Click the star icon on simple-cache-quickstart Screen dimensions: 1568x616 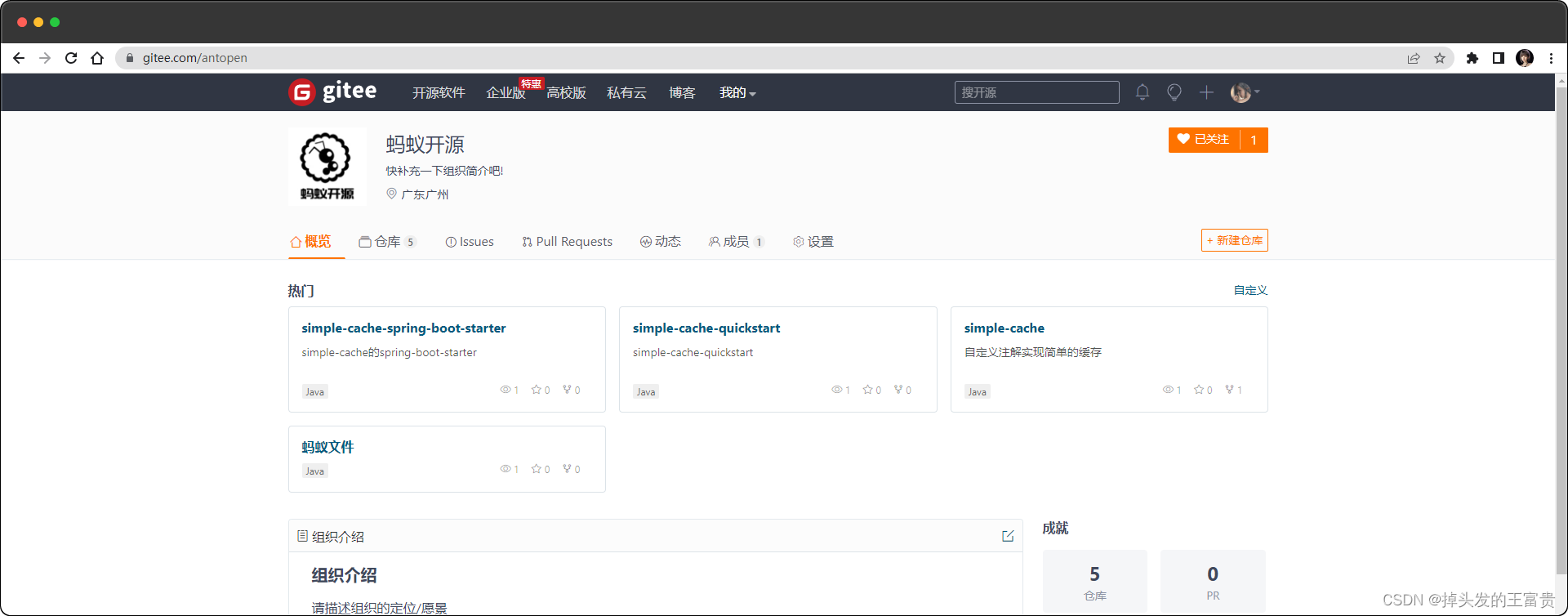(868, 390)
